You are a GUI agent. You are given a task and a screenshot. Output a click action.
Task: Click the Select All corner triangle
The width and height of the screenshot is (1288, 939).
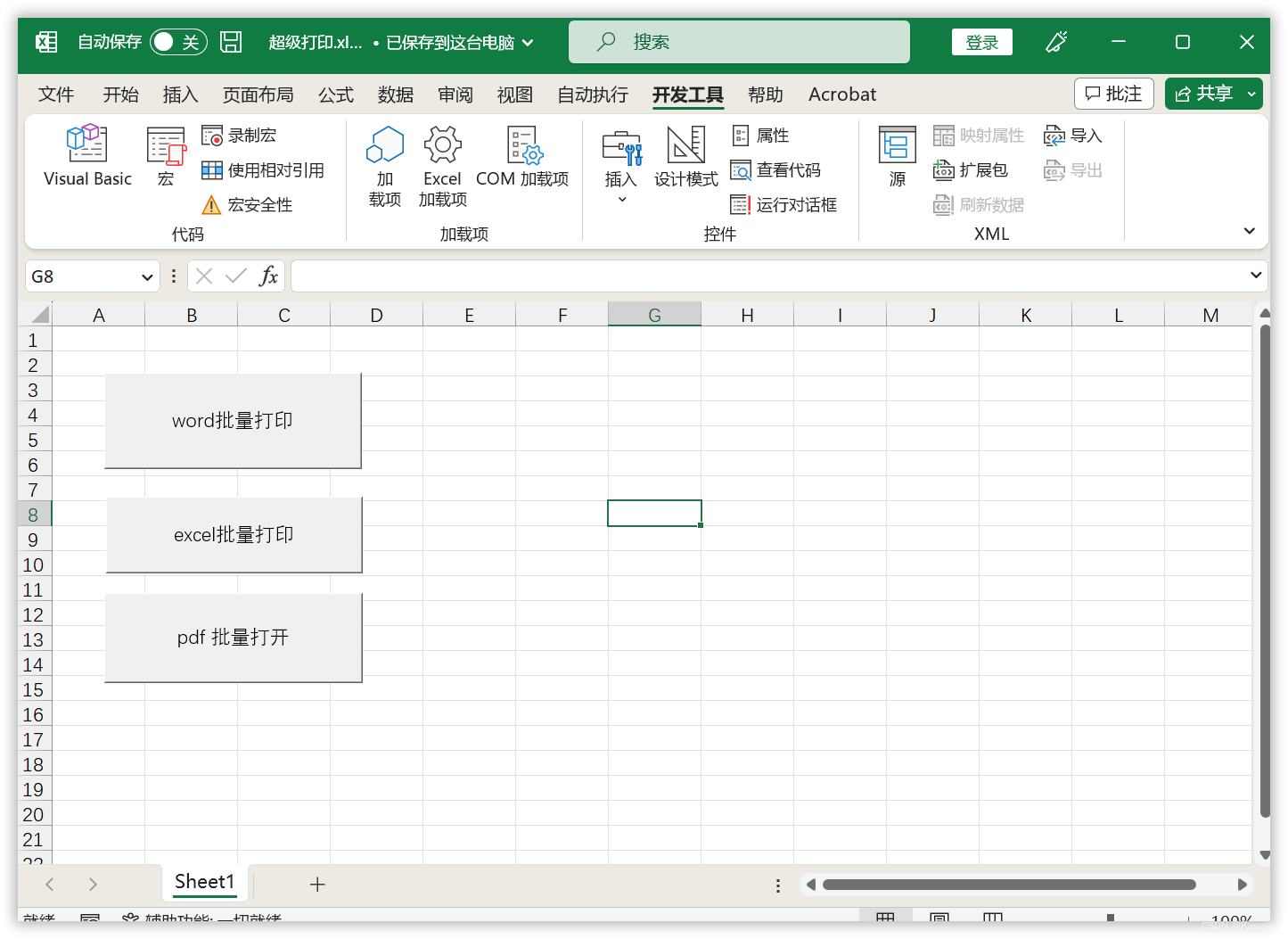click(x=40, y=314)
